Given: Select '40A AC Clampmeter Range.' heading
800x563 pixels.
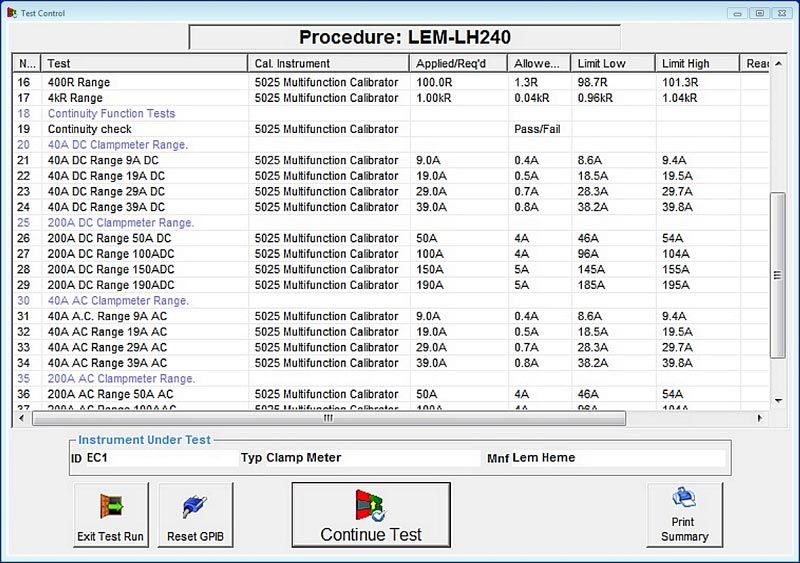Looking at the screenshot, I should [391, 301].
